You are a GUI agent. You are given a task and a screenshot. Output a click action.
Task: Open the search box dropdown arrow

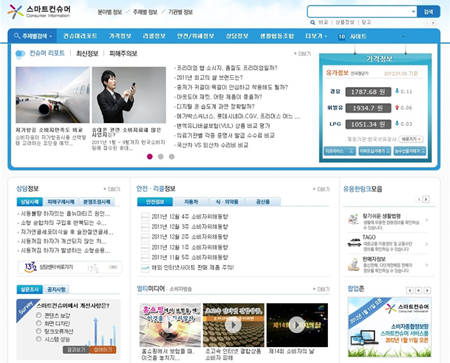(413, 12)
